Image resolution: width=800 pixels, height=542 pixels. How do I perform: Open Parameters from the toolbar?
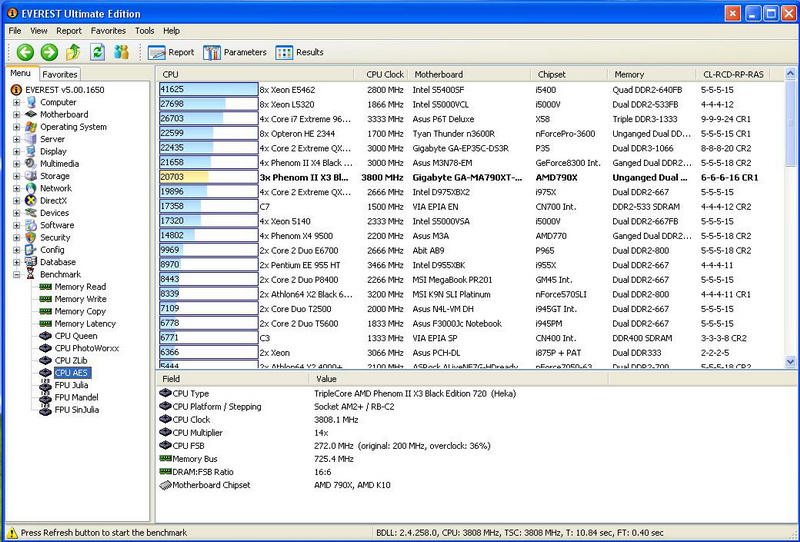(x=235, y=52)
